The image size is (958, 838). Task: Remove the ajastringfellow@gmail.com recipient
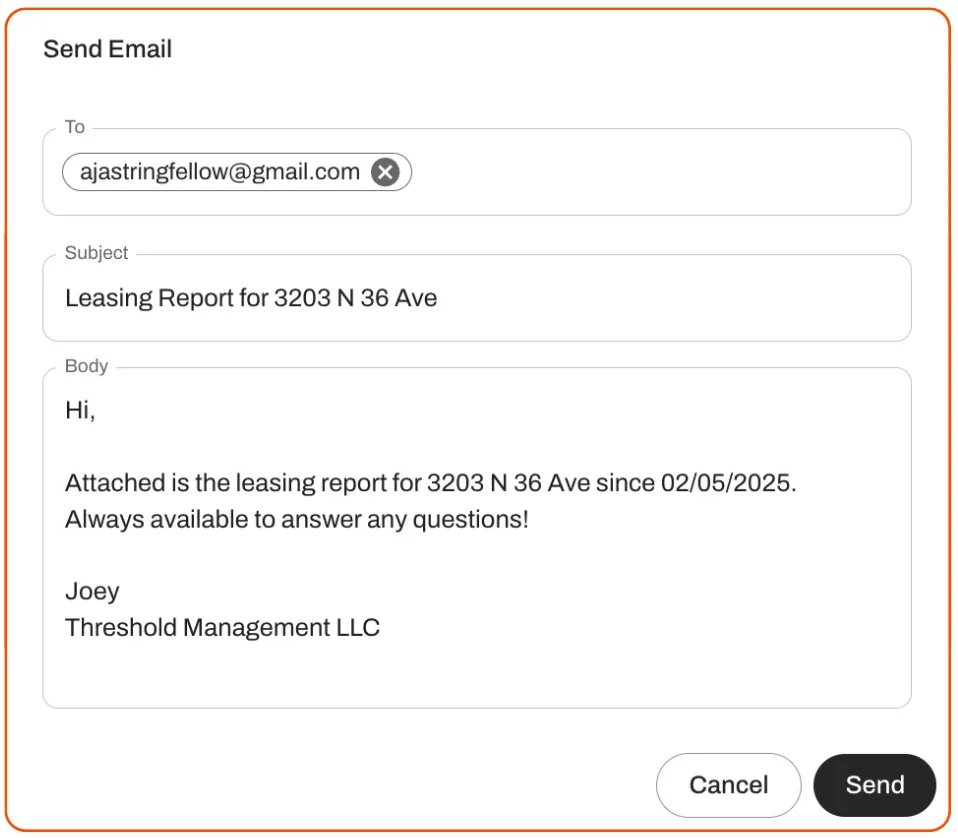click(x=385, y=172)
